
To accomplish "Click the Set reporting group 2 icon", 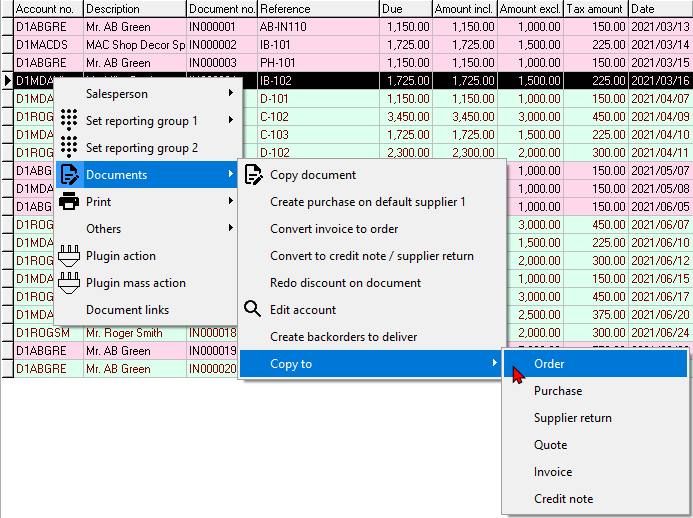I will click(69, 147).
